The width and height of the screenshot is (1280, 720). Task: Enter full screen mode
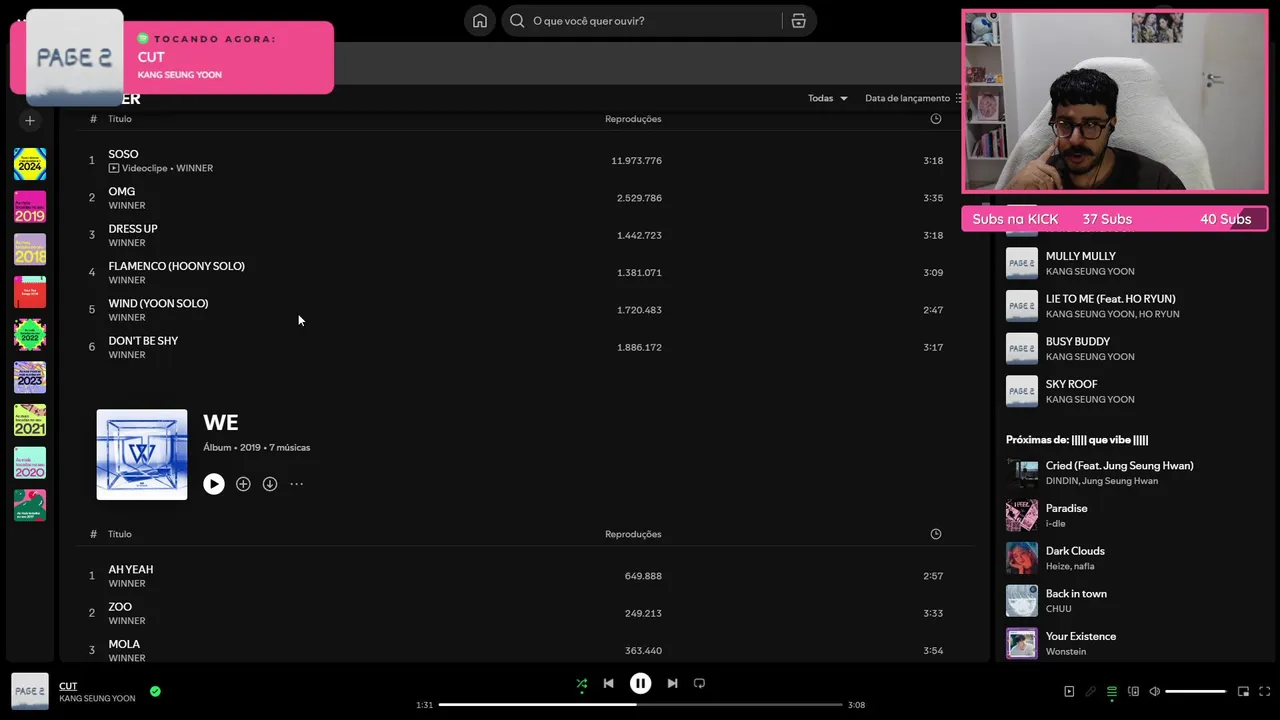click(x=1265, y=692)
